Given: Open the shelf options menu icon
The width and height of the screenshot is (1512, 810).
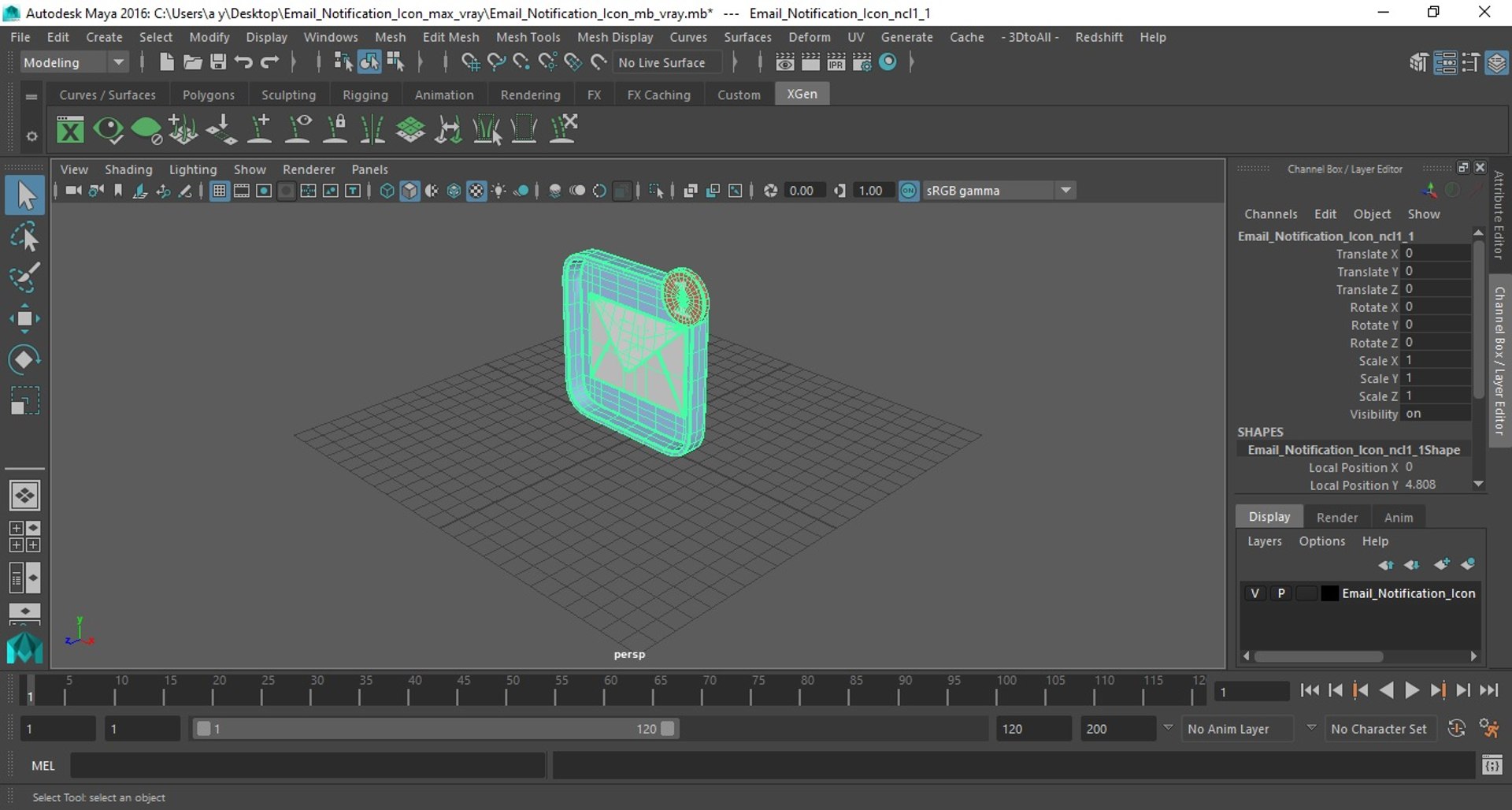Looking at the screenshot, I should pos(31,136).
